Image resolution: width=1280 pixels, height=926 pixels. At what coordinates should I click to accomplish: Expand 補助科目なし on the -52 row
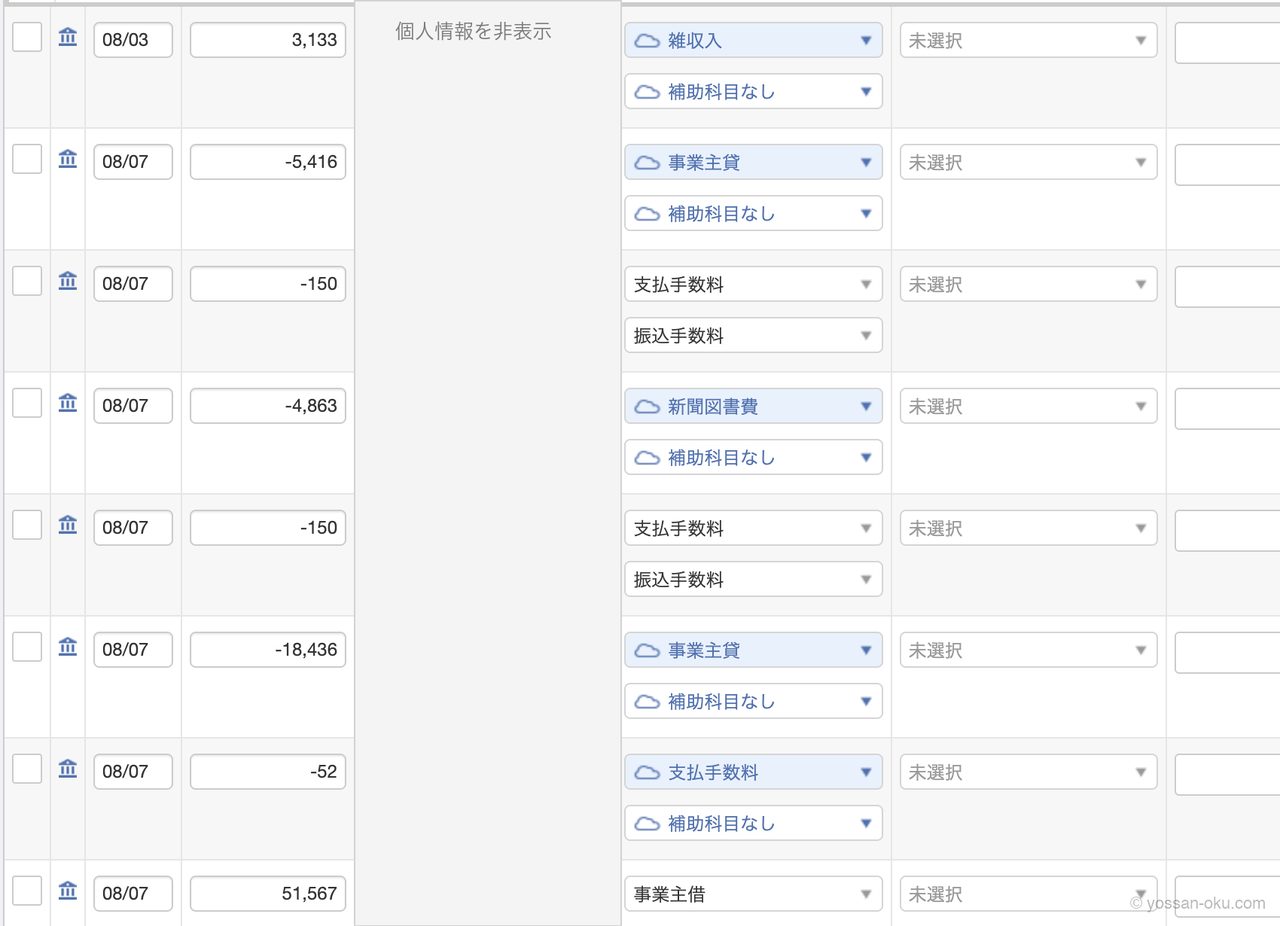tap(754, 824)
